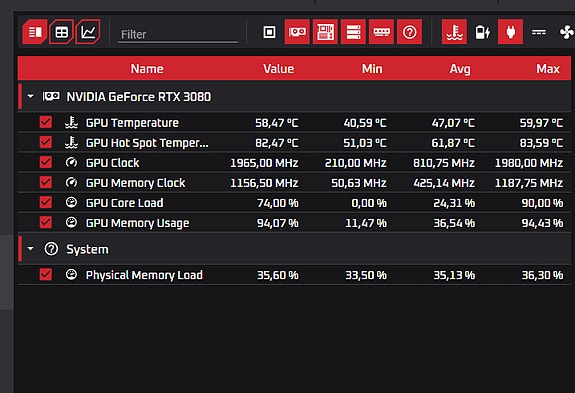This screenshot has height=393, width=575.
Task: Select the GPU Core Load sensor name
Action: tap(124, 203)
